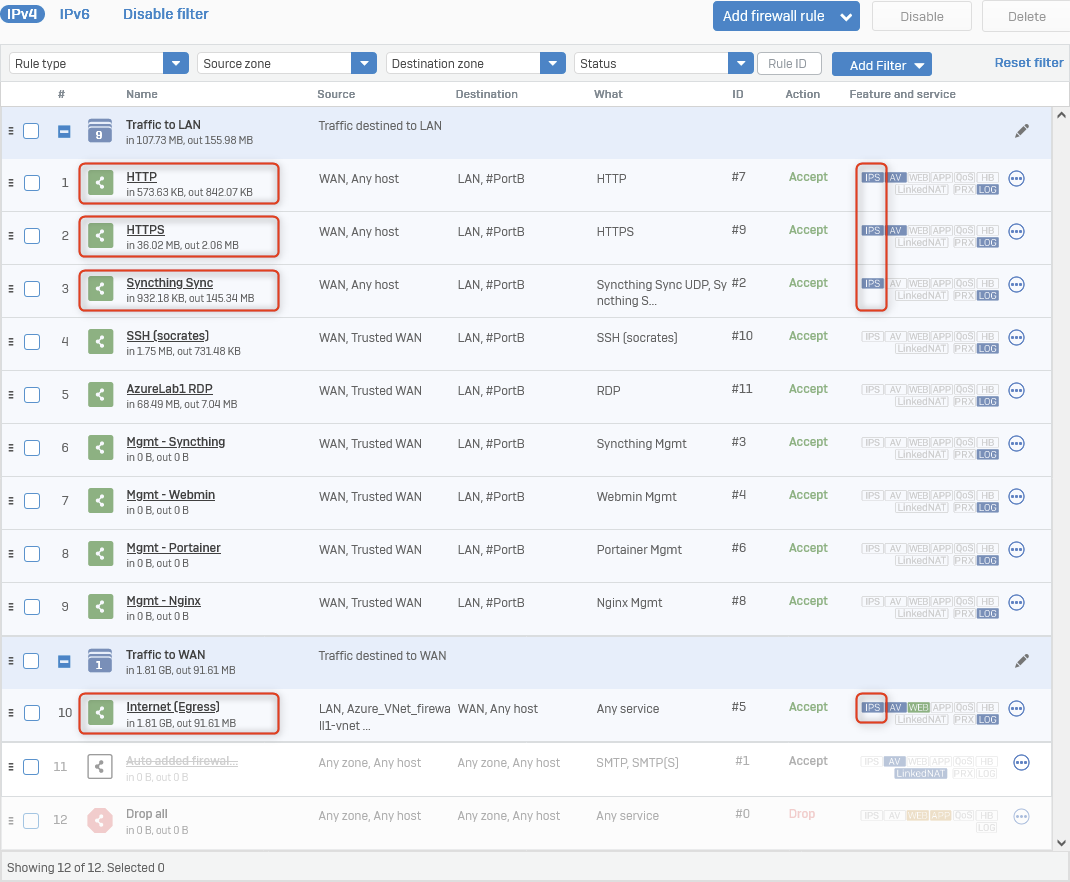Click the IPS badge on the HTTPS rule
This screenshot has height=882, width=1070.
click(x=872, y=231)
